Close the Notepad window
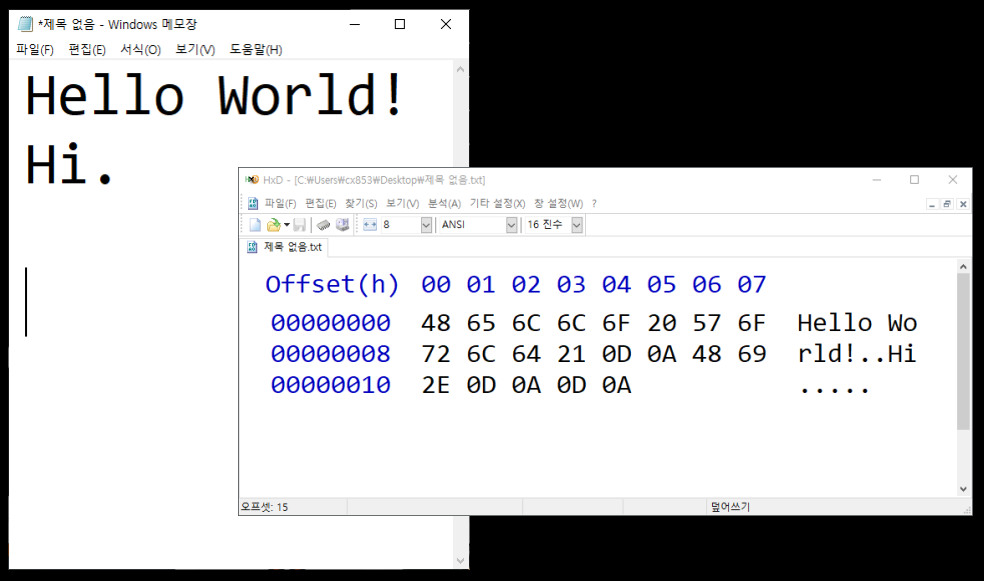 coord(446,24)
